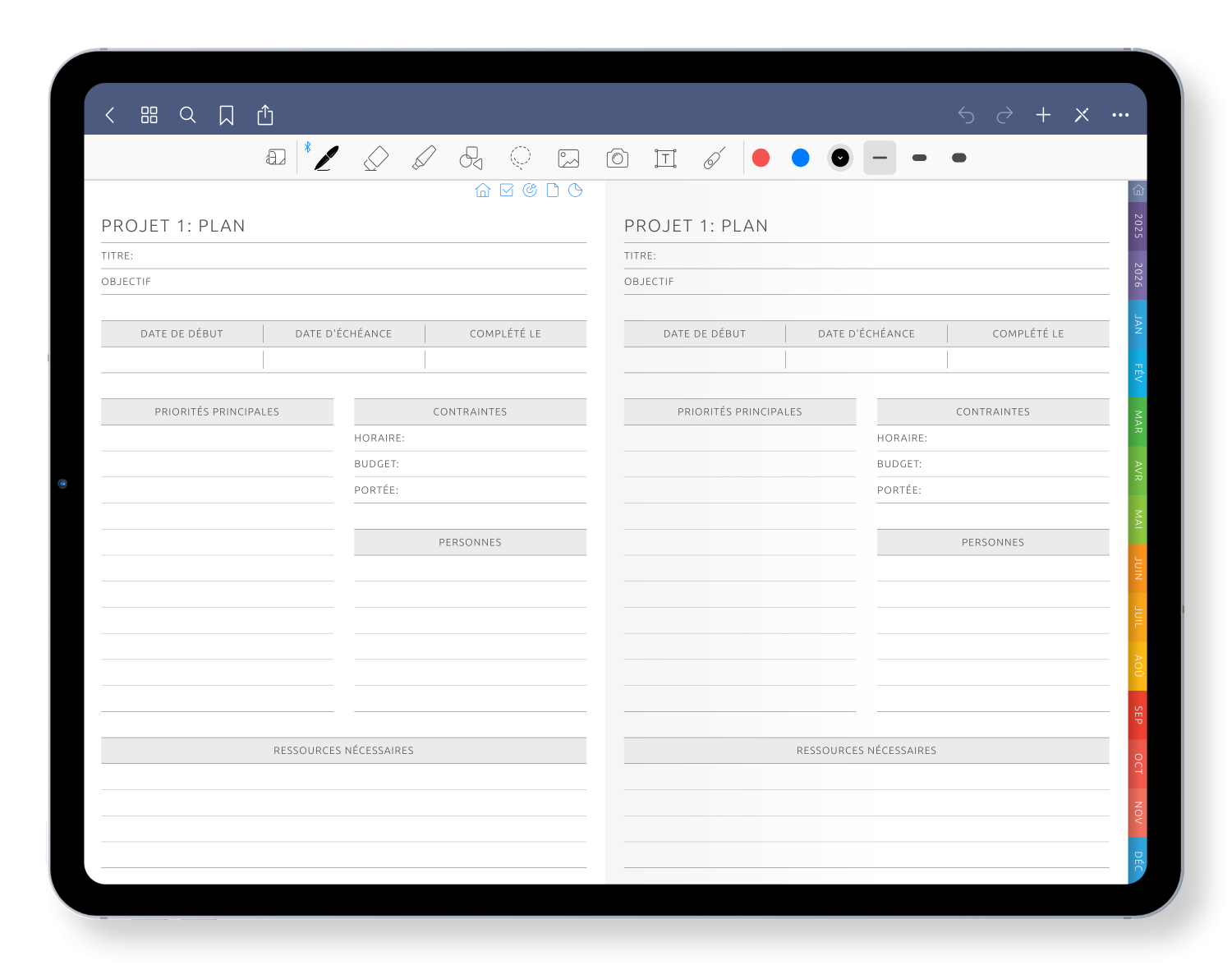Jump to home via side tab icon
Image resolution: width=1232 pixels, height=965 pixels.
(1138, 191)
